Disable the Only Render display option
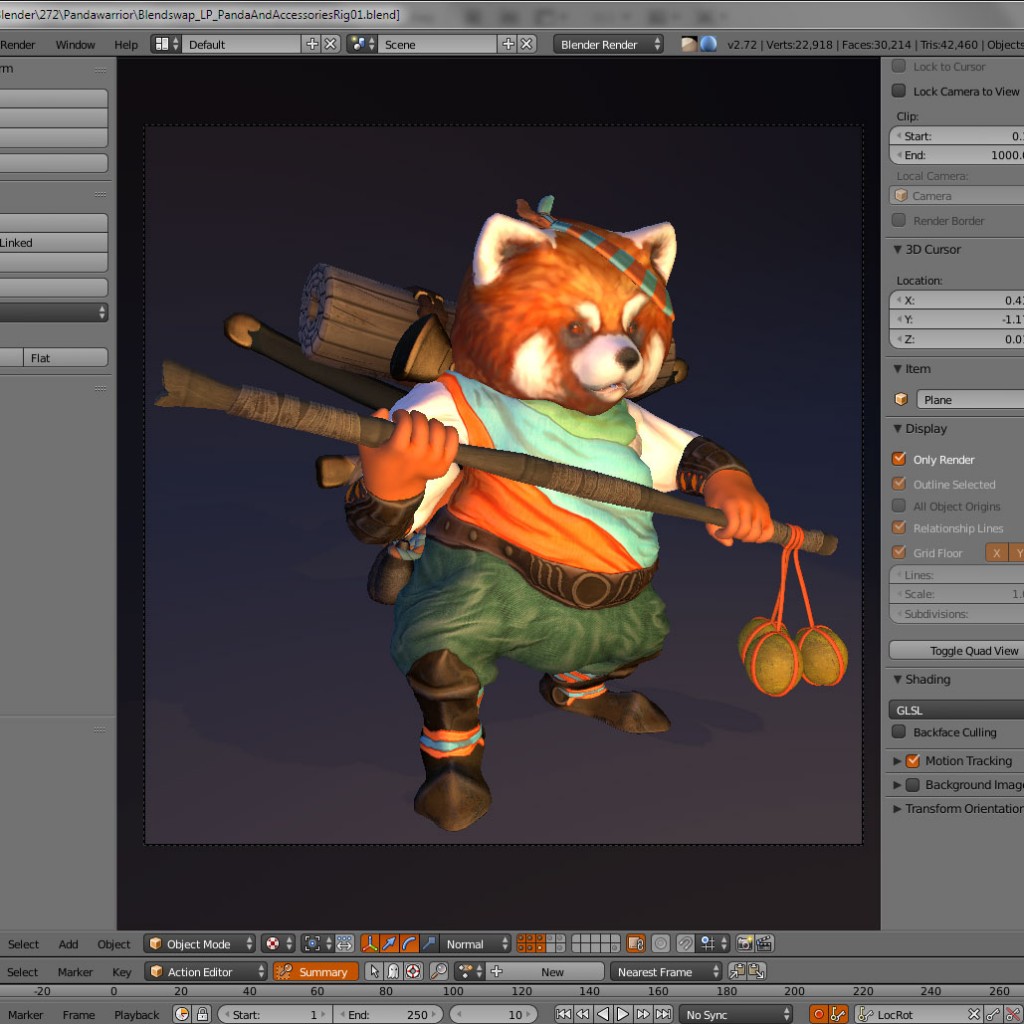 [897, 459]
